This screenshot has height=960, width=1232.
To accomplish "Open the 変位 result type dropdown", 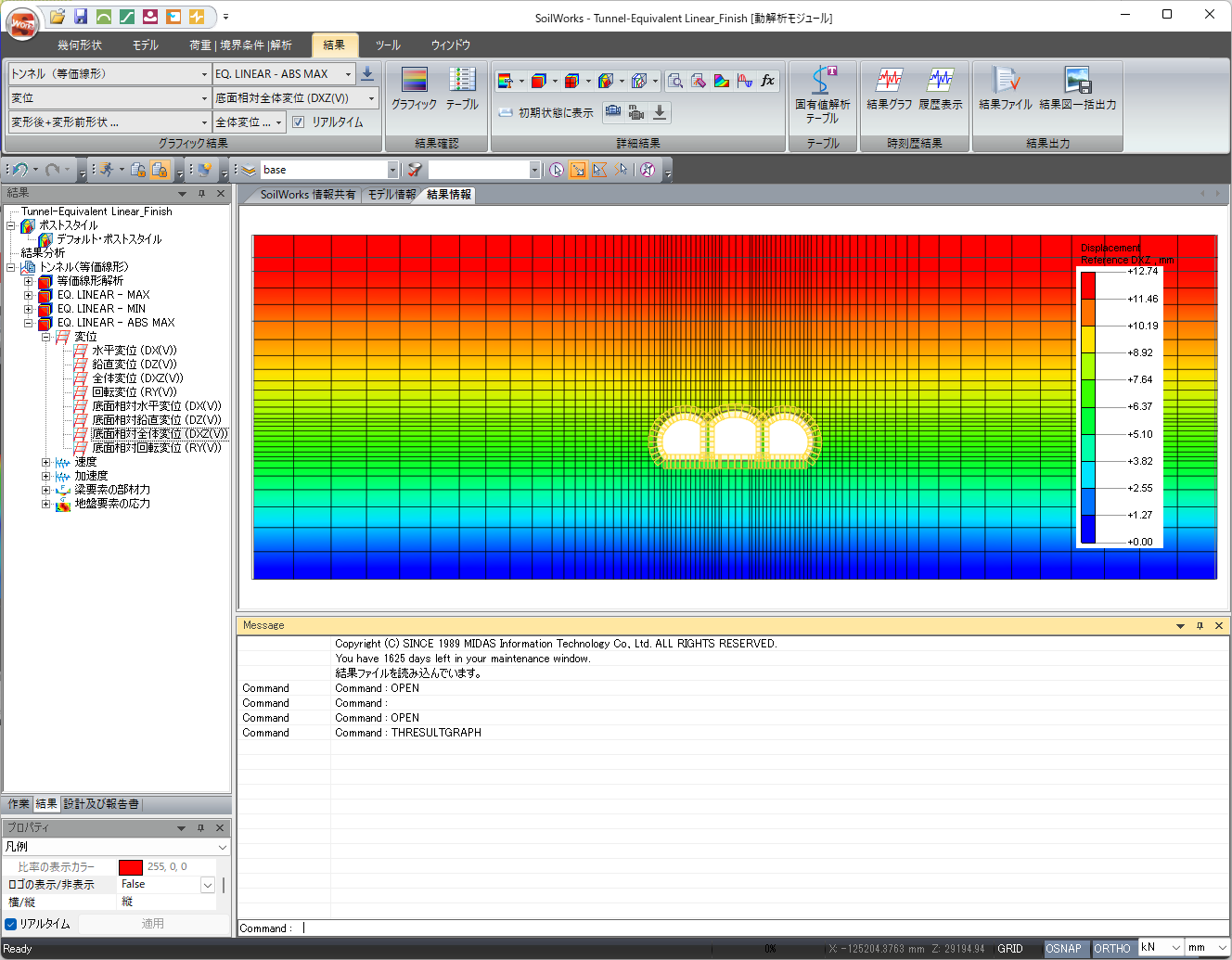I will point(109,98).
